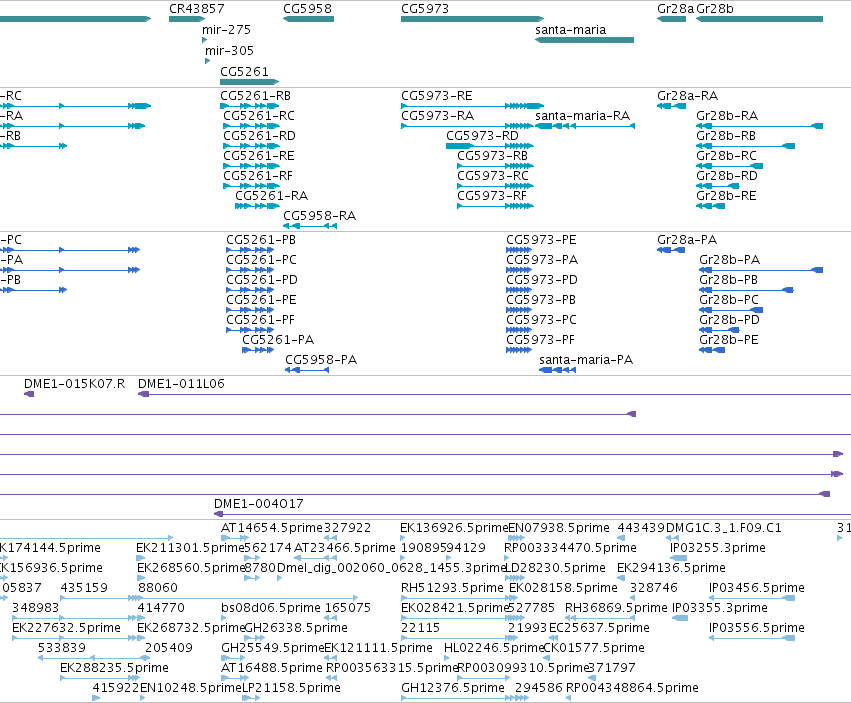The height and width of the screenshot is (703, 851).
Task: Click the CG5973-RC transcript label
Action: tap(493, 176)
